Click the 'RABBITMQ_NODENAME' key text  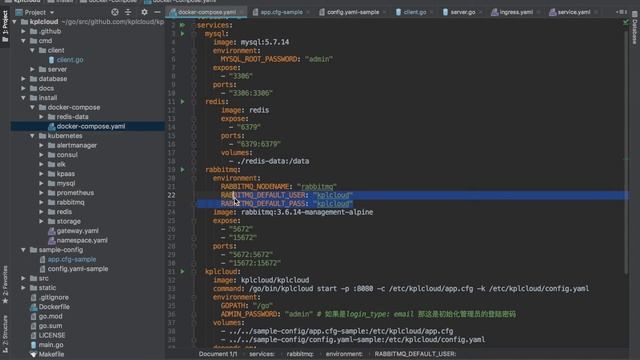pos(255,187)
